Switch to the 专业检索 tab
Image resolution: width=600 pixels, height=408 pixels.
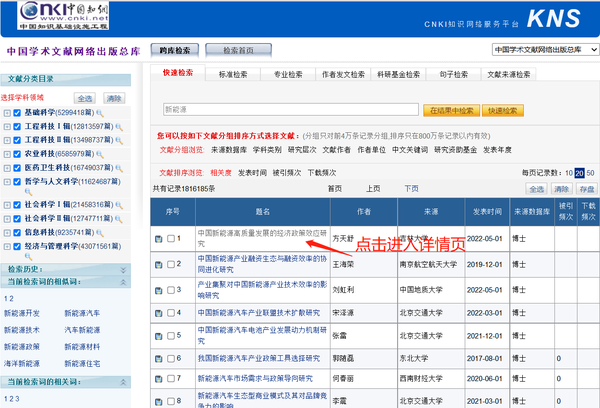tap(288, 75)
